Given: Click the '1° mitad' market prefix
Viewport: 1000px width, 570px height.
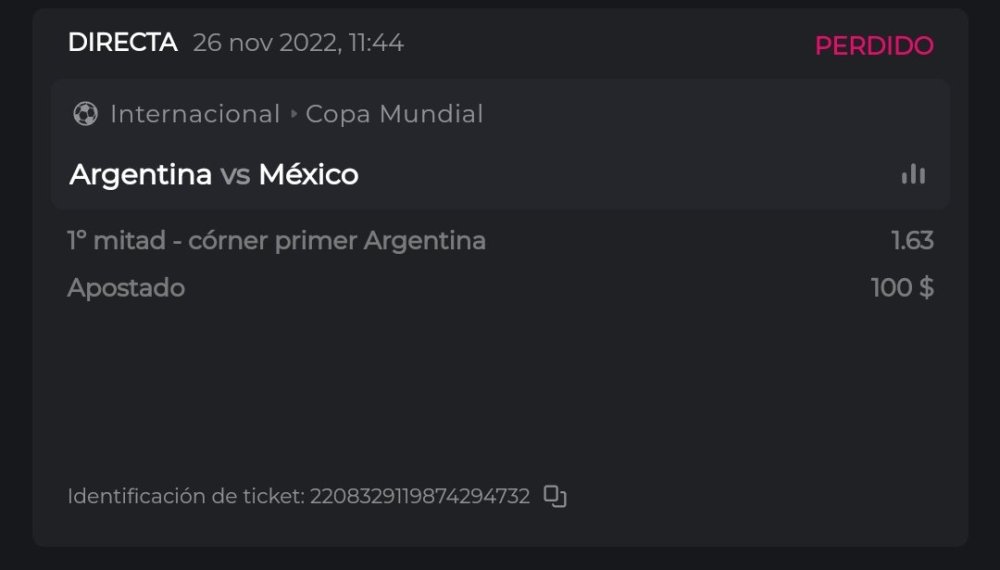Looking at the screenshot, I should pos(109,241).
